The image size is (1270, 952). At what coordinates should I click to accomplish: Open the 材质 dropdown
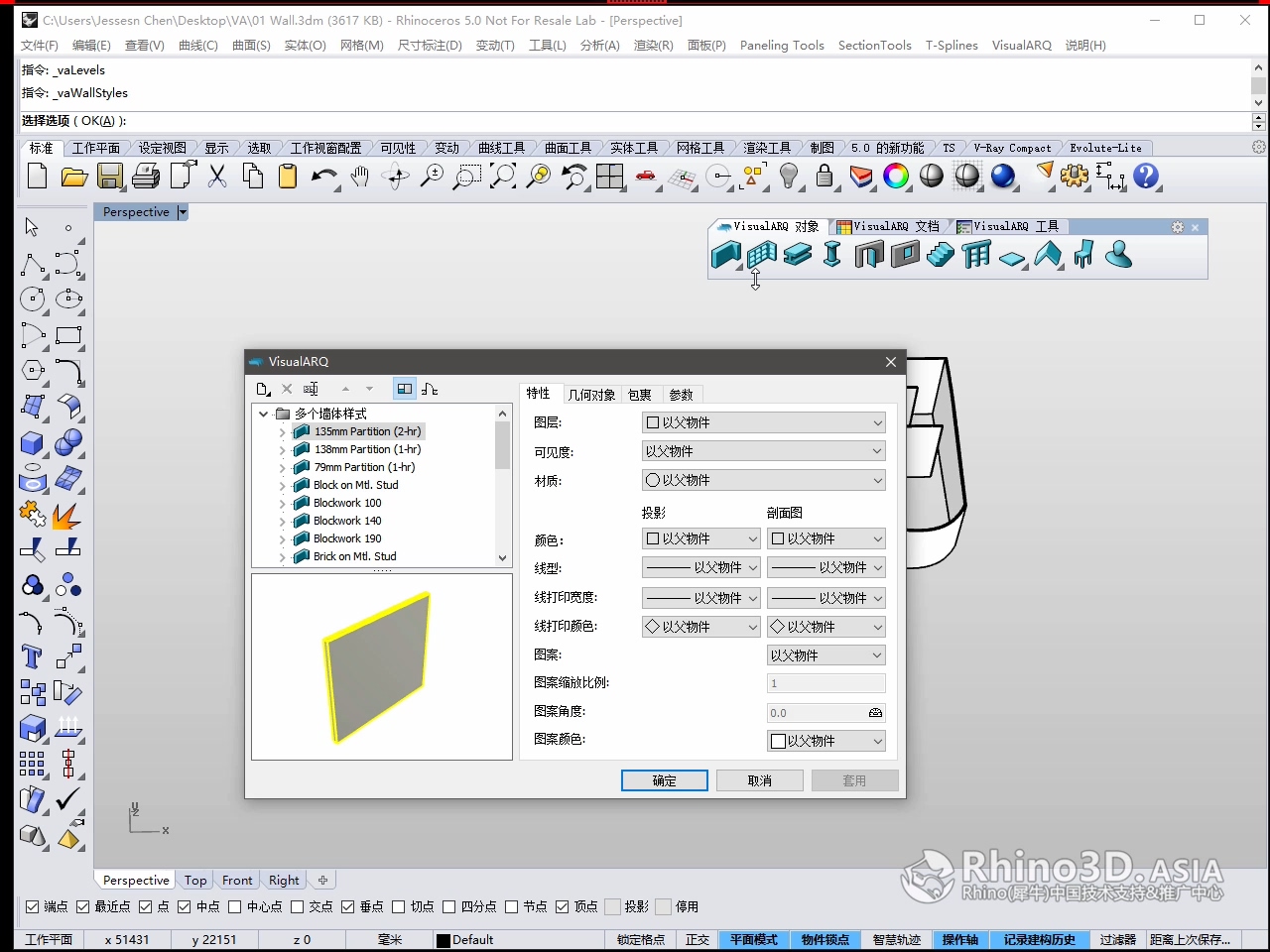click(764, 480)
